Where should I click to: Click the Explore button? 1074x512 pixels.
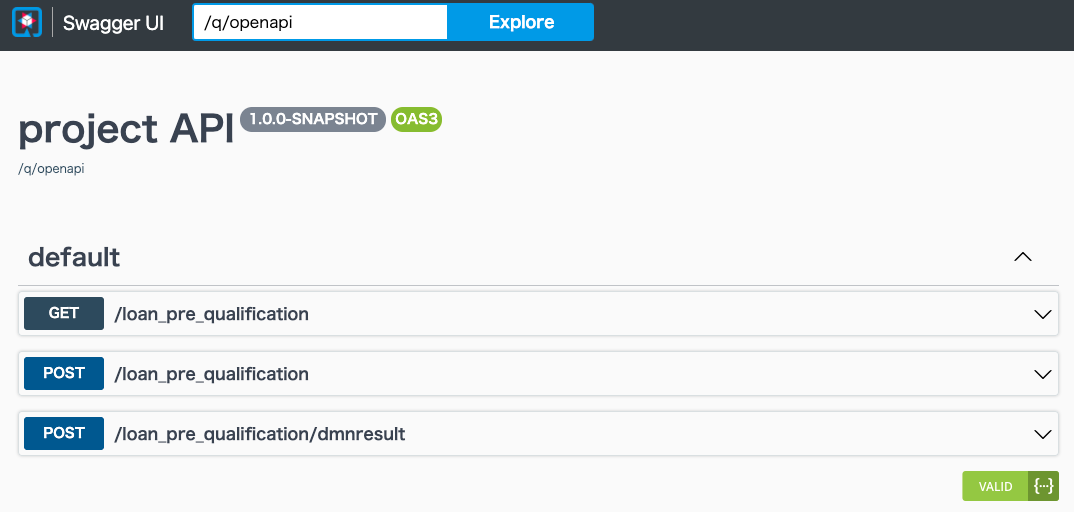521,22
